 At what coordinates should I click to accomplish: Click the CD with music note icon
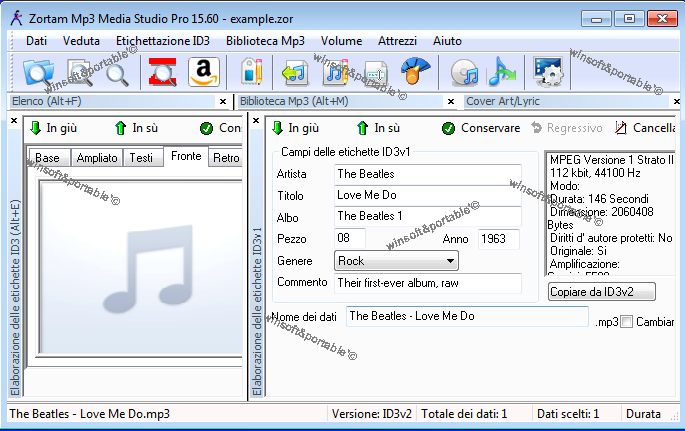464,72
